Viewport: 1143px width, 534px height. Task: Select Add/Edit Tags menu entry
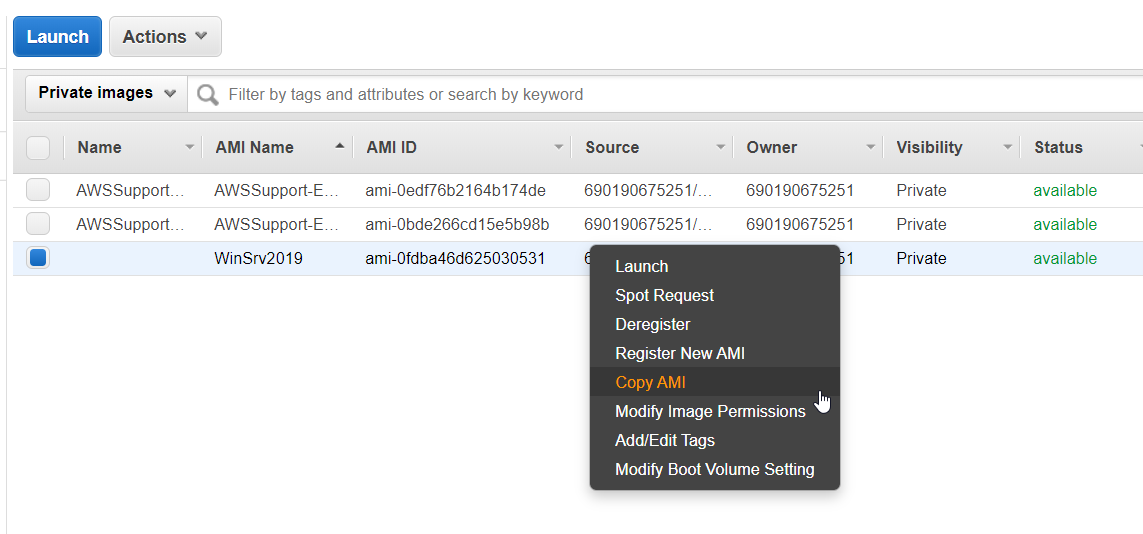point(664,440)
